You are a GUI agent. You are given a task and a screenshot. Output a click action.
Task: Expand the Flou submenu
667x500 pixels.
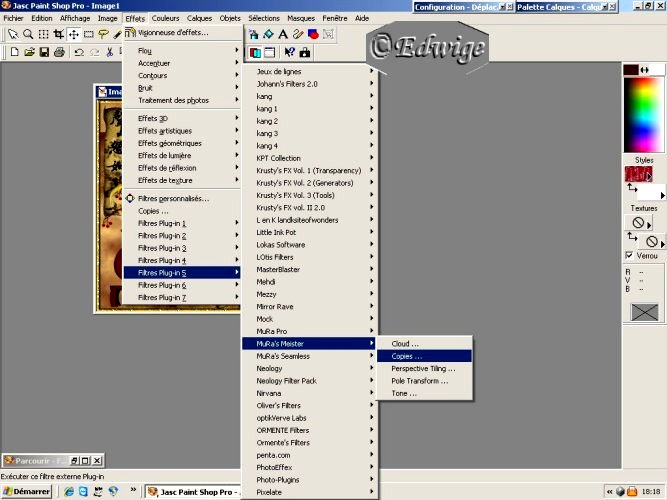pyautogui.click(x=182, y=51)
